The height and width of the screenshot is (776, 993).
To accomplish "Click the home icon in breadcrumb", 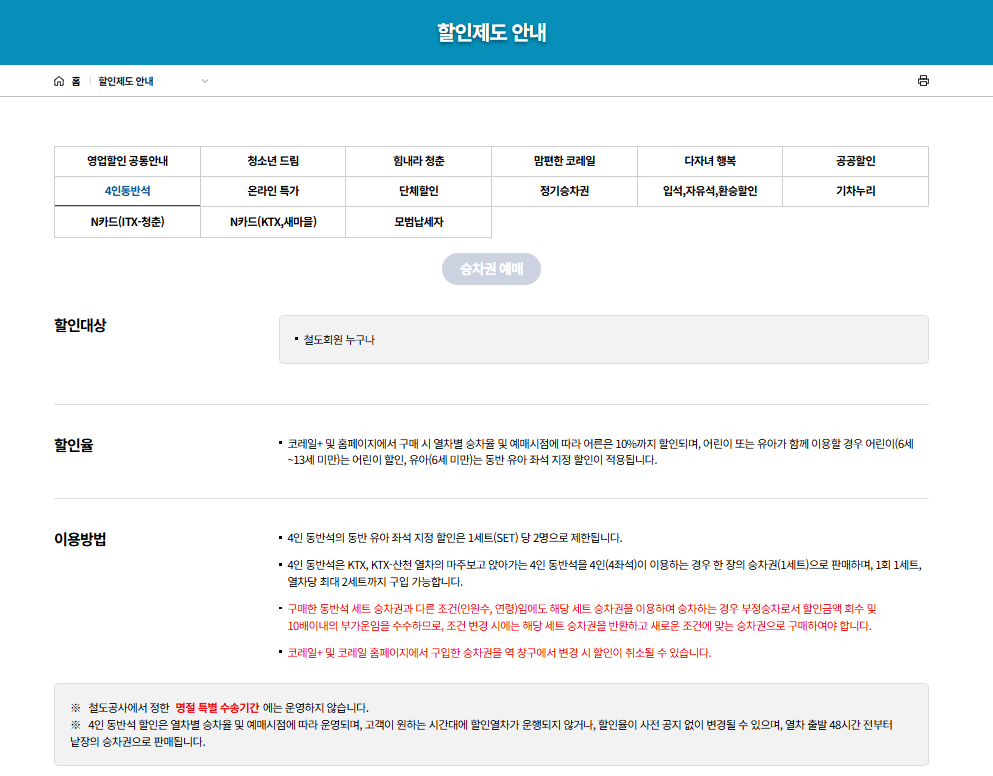I will click(59, 81).
